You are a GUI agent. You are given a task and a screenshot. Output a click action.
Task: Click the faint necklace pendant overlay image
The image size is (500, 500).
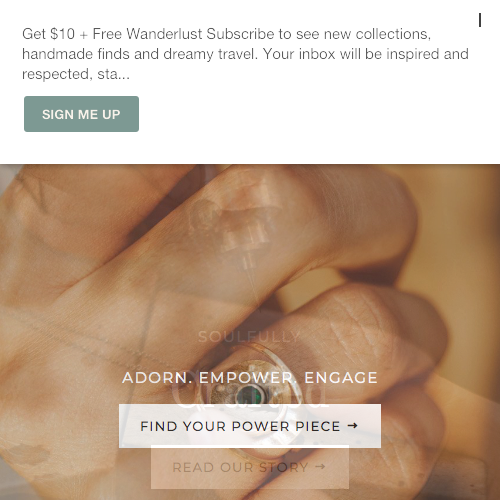[x=235, y=233]
